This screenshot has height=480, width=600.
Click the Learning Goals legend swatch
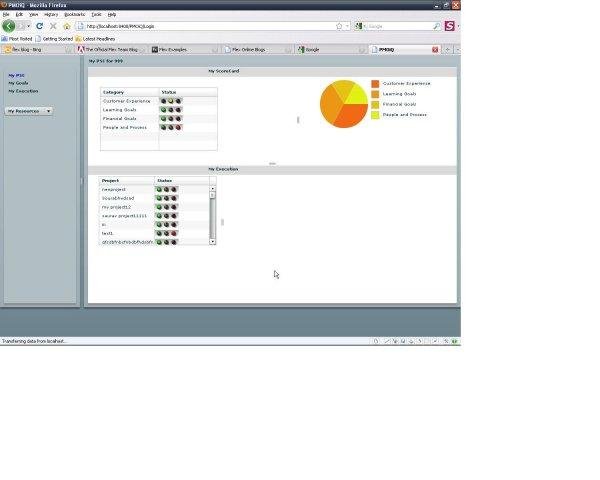[x=375, y=94]
